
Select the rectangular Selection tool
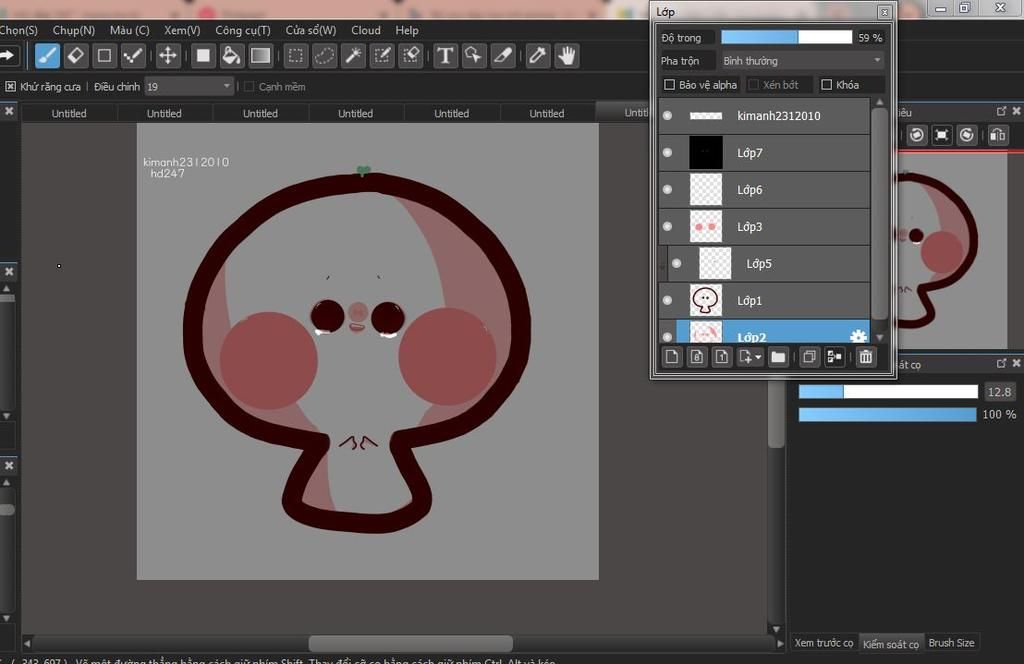[295, 56]
